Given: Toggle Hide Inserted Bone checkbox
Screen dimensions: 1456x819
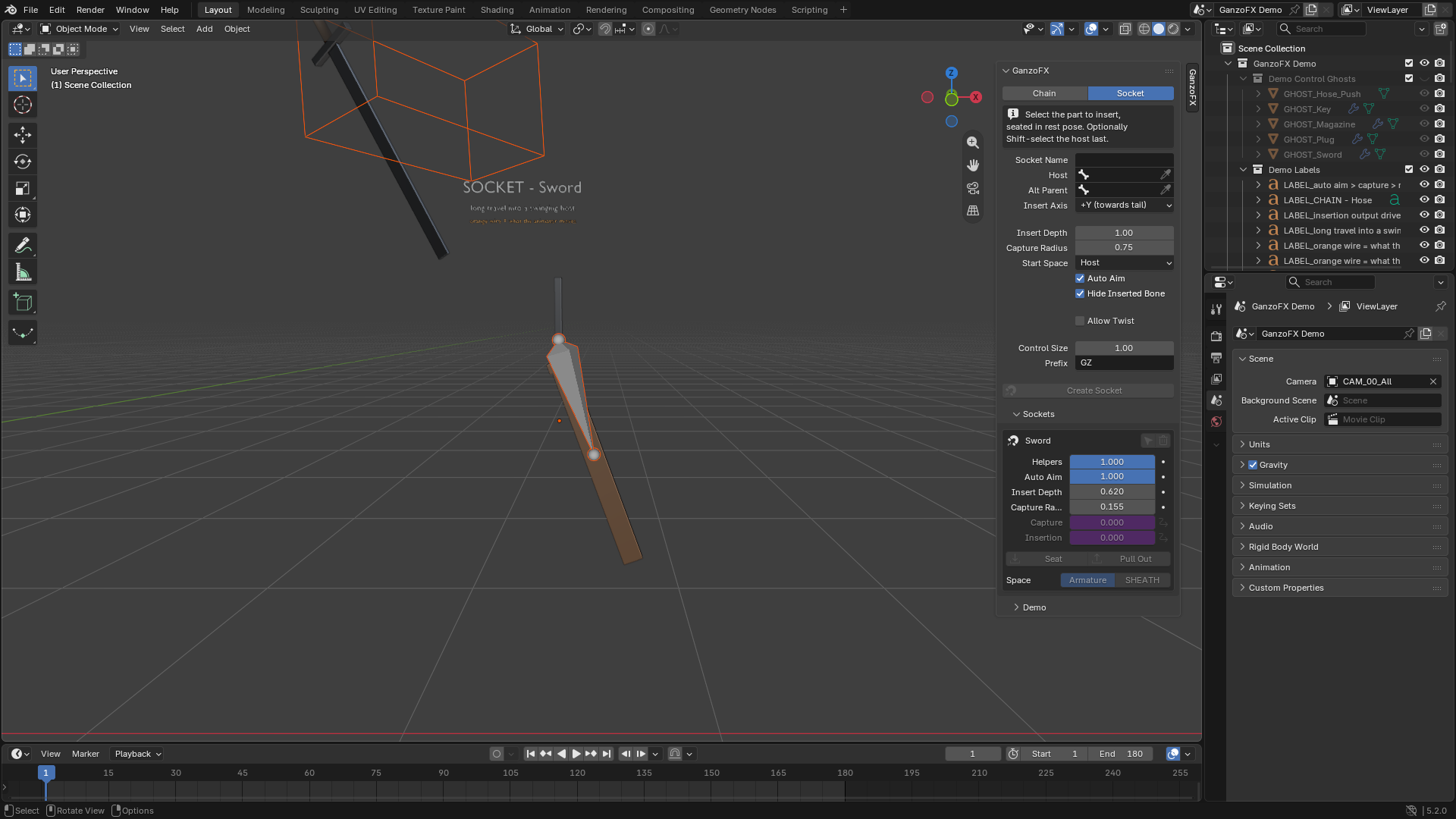Looking at the screenshot, I should (1080, 293).
